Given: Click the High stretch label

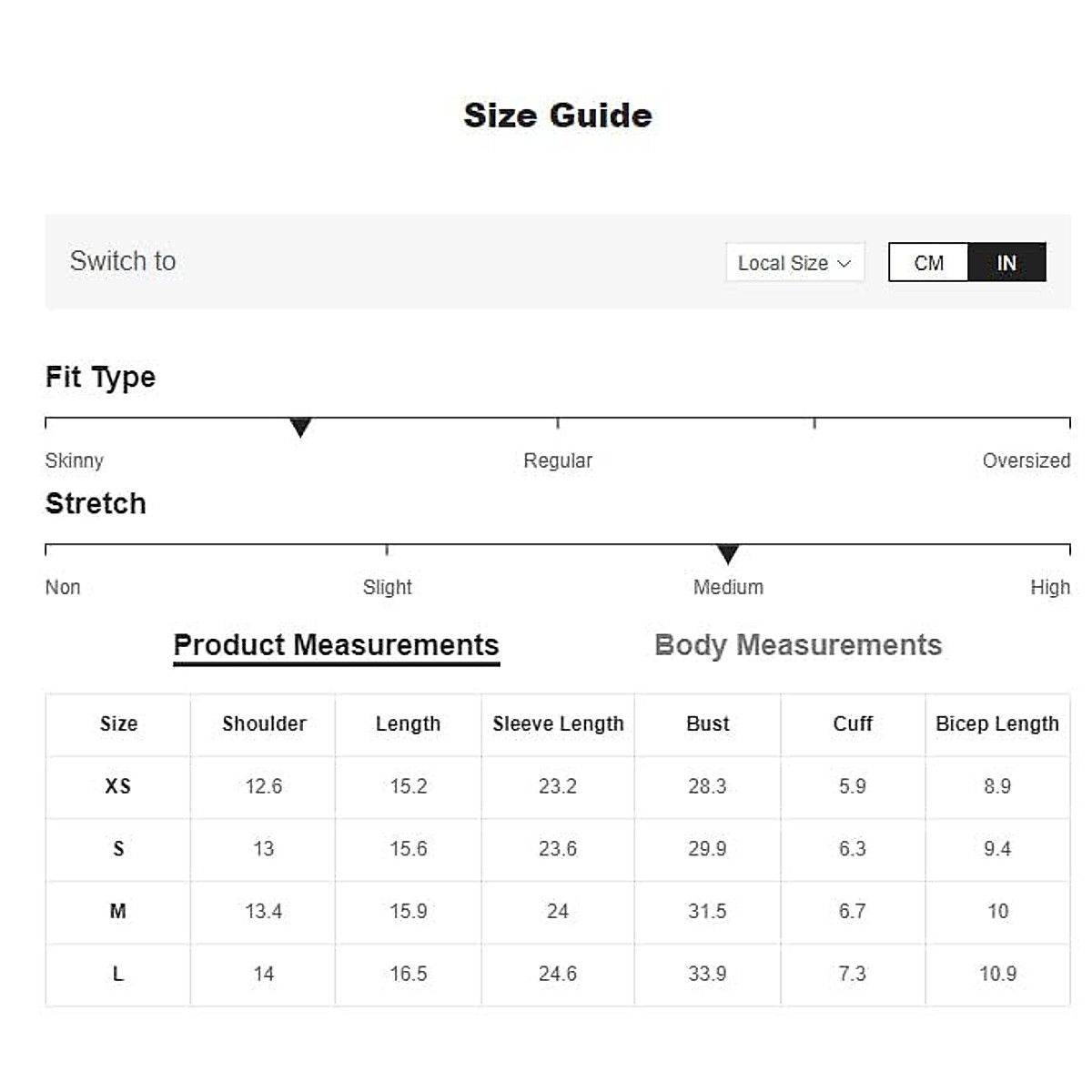Looking at the screenshot, I should 1049,587.
